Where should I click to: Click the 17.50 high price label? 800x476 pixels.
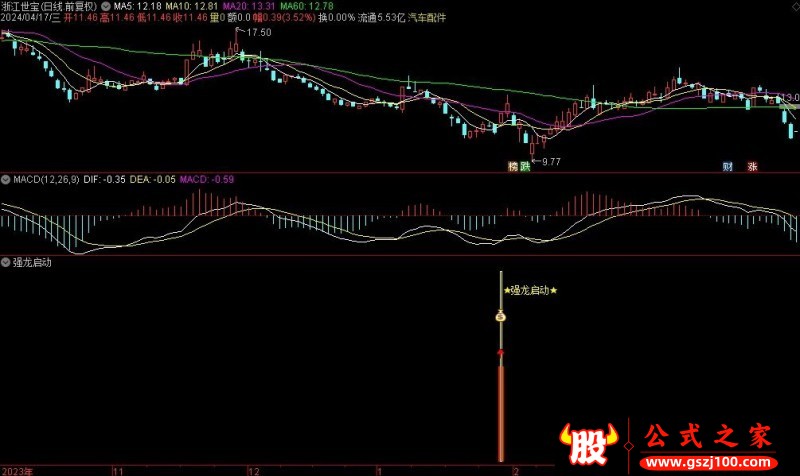click(x=258, y=33)
